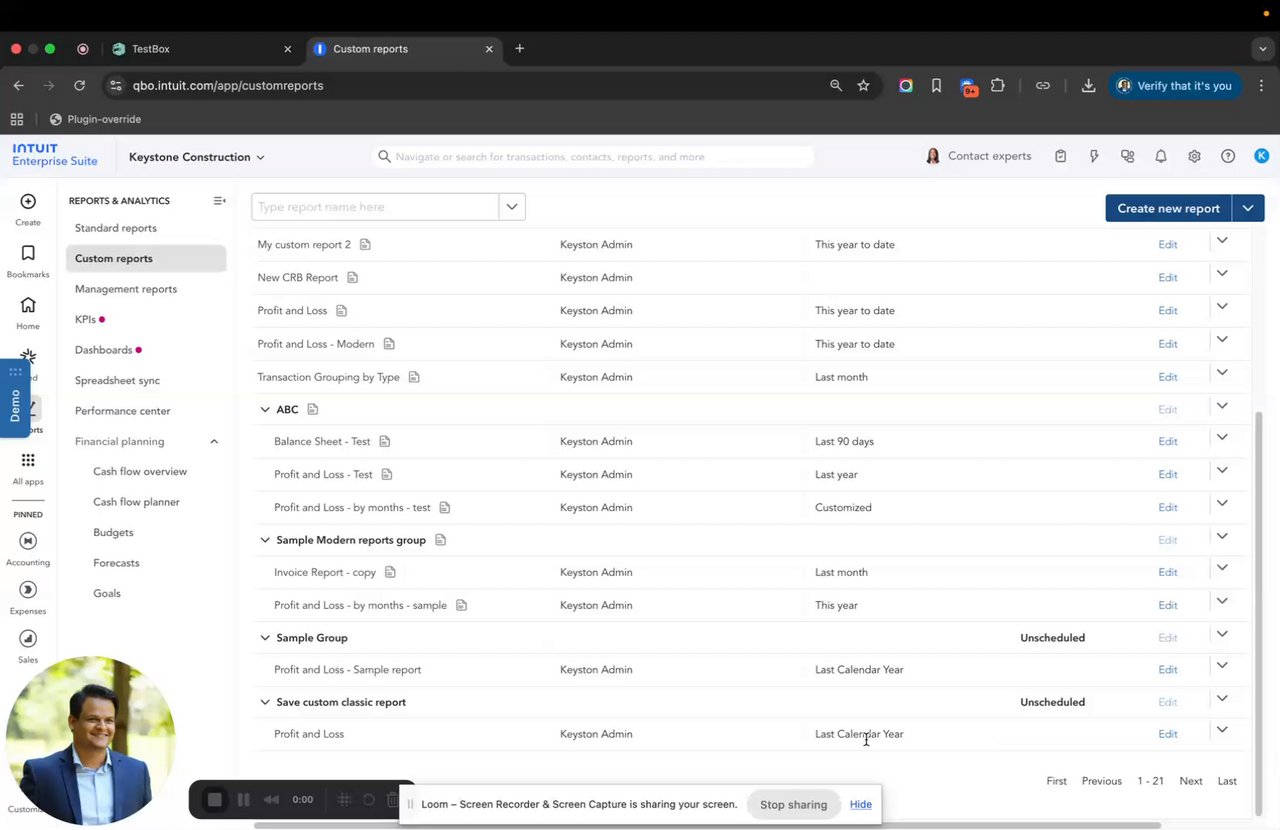Open Dashboards in sidebar
Image resolution: width=1280 pixels, height=830 pixels.
tap(103, 350)
